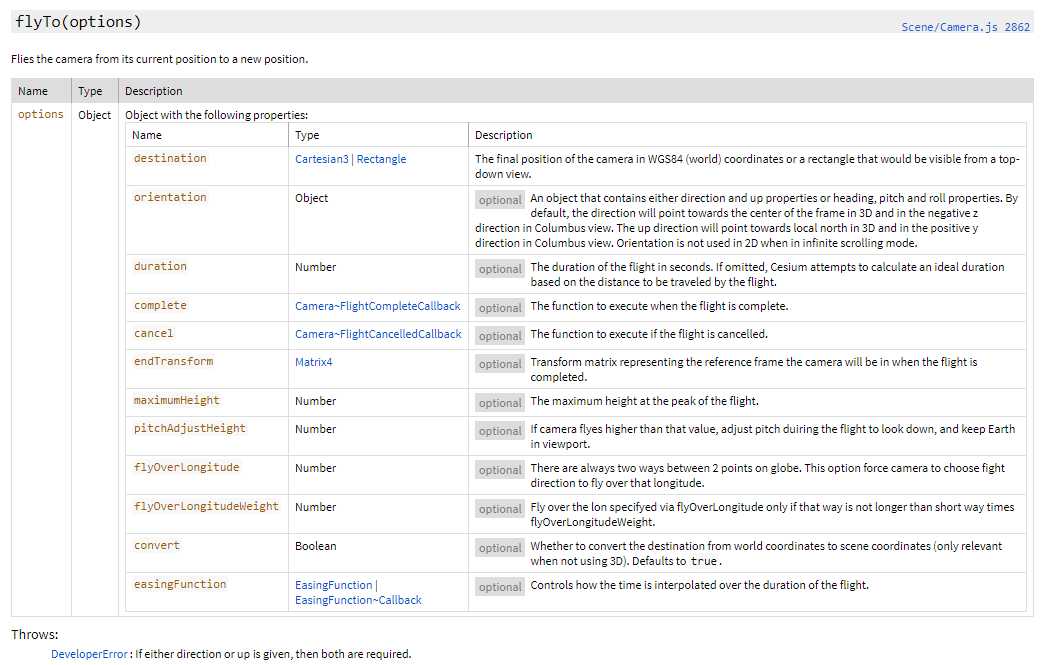Click the convert property name
Image resolution: width=1043 pixels, height=665 pixels.
click(157, 546)
